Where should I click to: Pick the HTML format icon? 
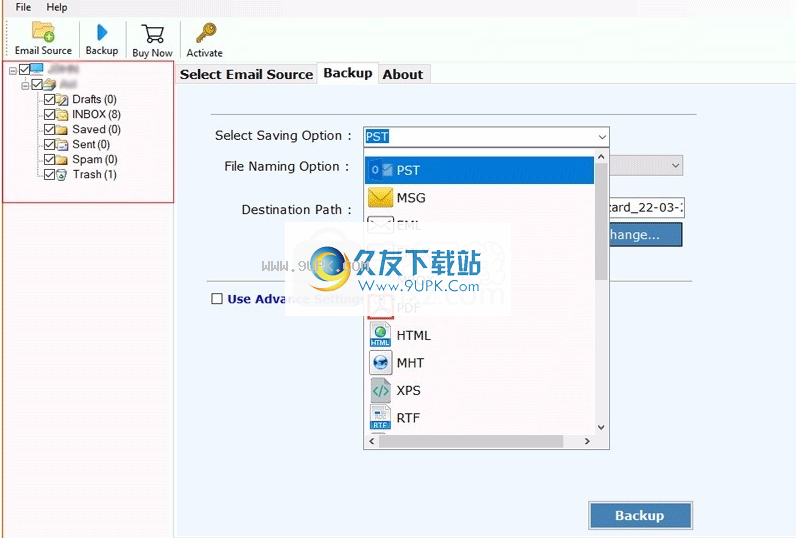380,335
